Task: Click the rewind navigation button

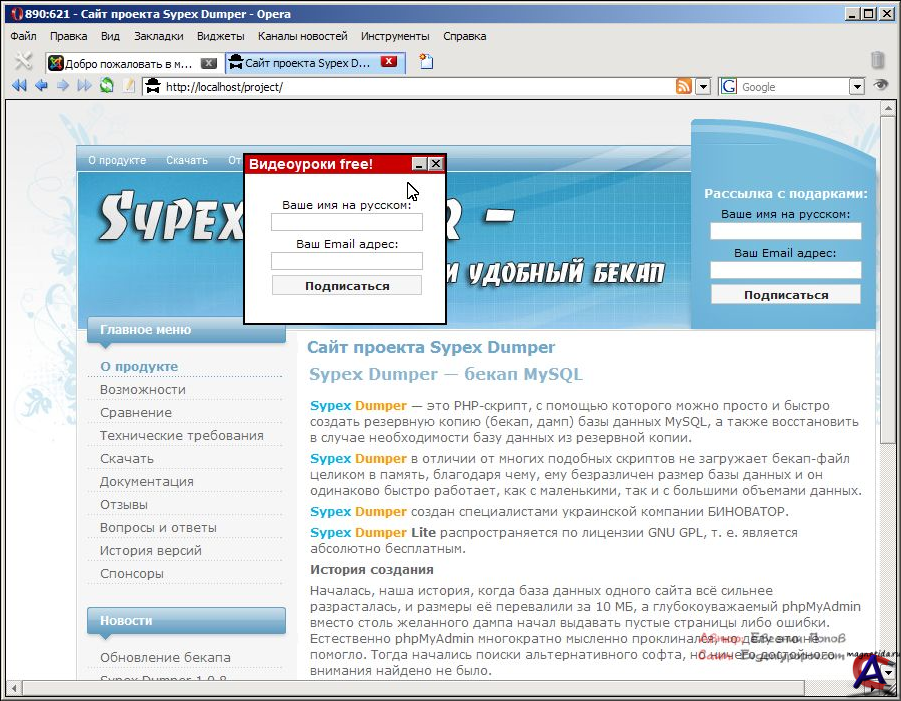Action: point(19,86)
